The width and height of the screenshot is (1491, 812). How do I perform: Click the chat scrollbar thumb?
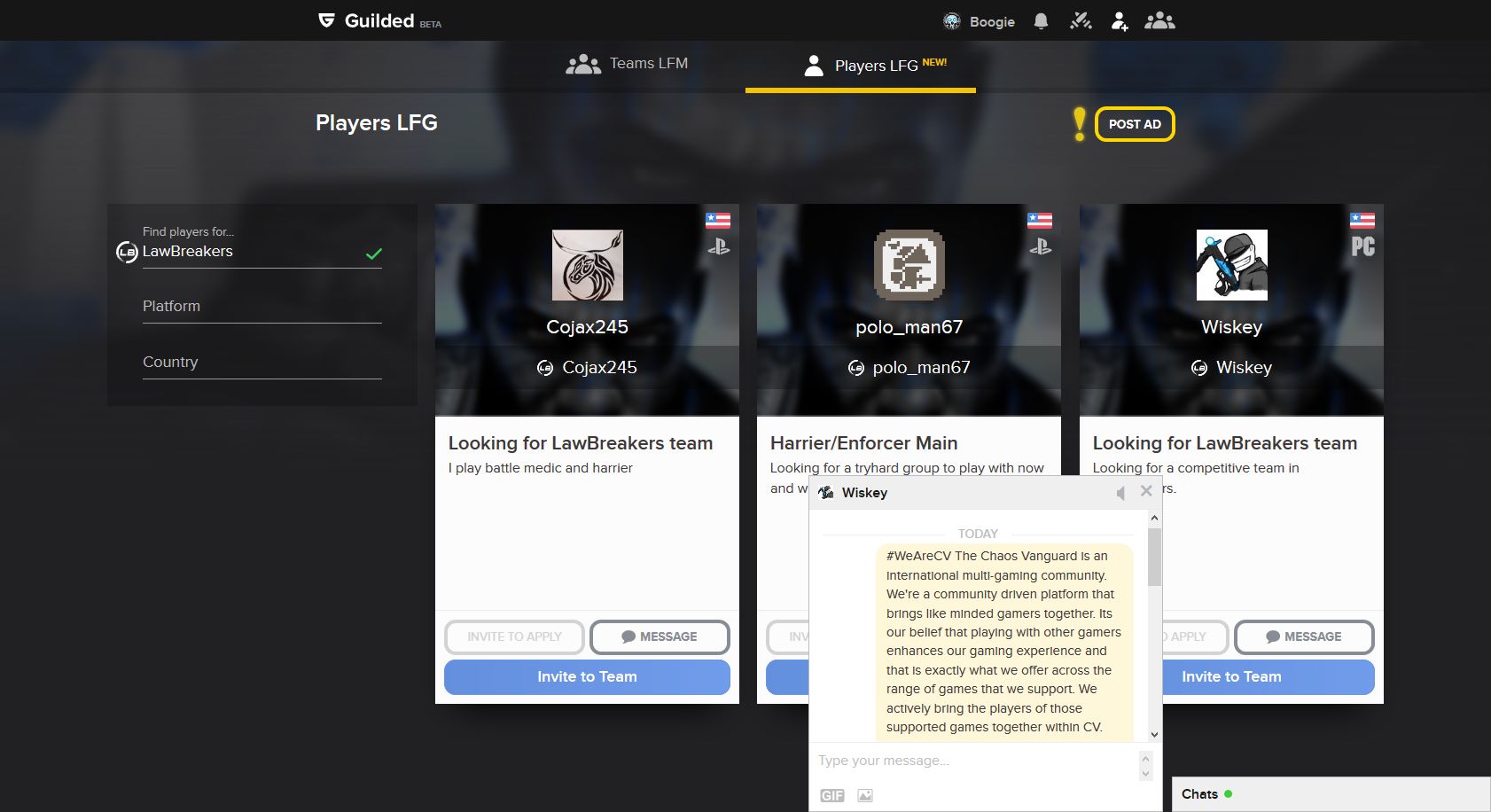point(1154,557)
